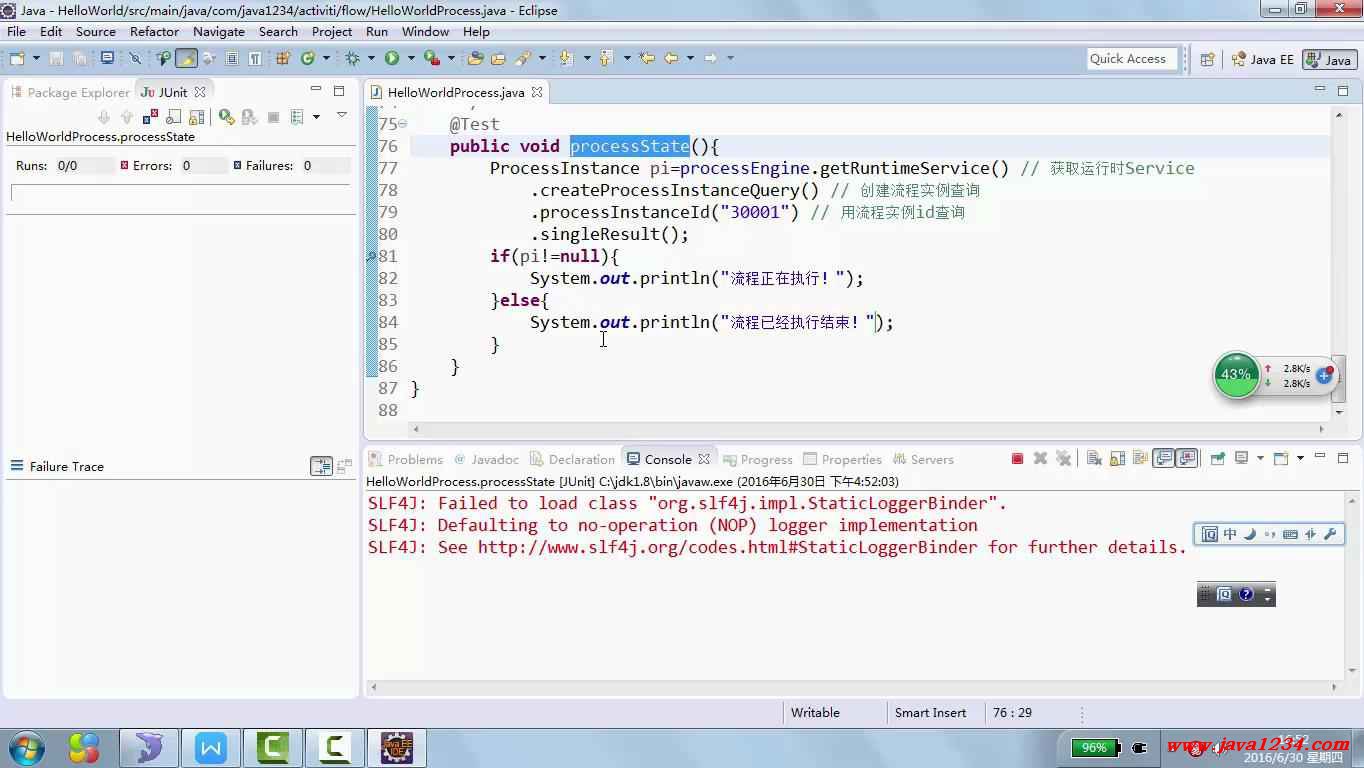
Task: Open Back navigation history dropdown
Action: 690,58
